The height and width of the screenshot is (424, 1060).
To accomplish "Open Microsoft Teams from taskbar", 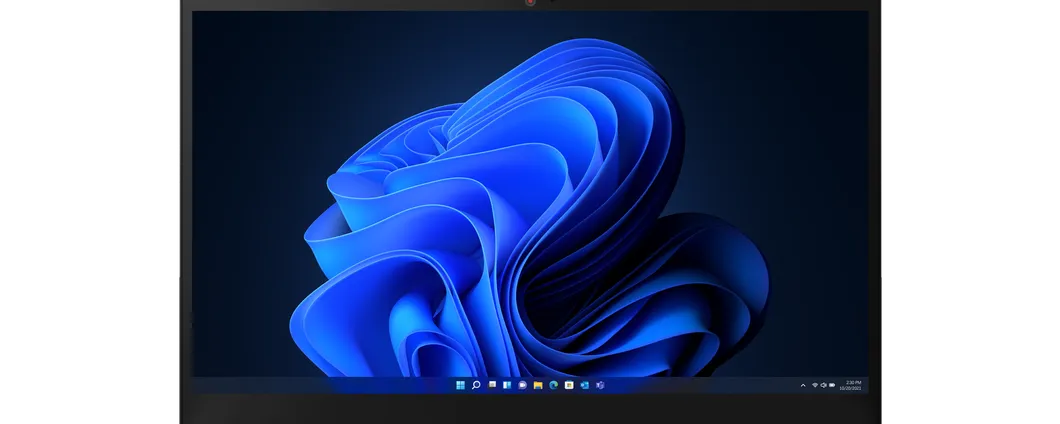I will pos(600,385).
